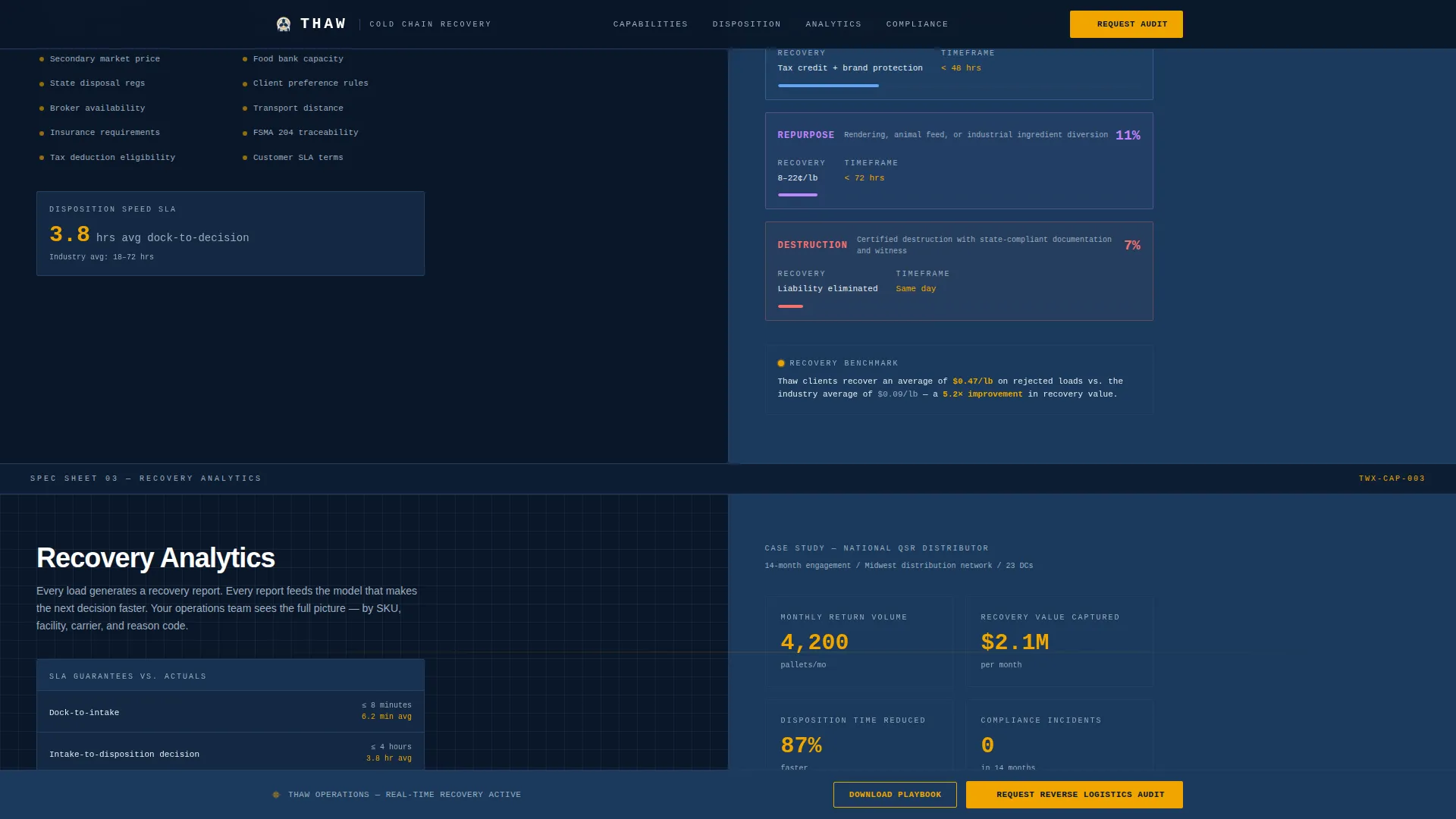1456x819 pixels.
Task: Select the REPURPOSE card heading
Action: pyautogui.click(x=806, y=135)
